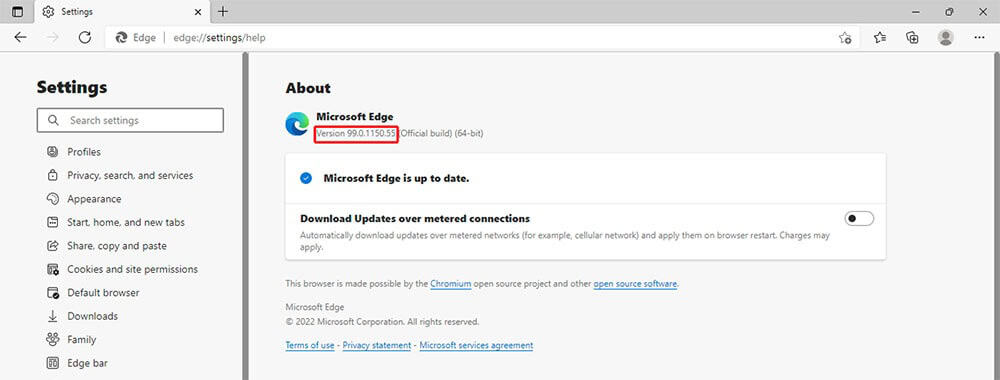
Task: Click the Microsoft Edge is up to date text
Action: tap(396, 179)
